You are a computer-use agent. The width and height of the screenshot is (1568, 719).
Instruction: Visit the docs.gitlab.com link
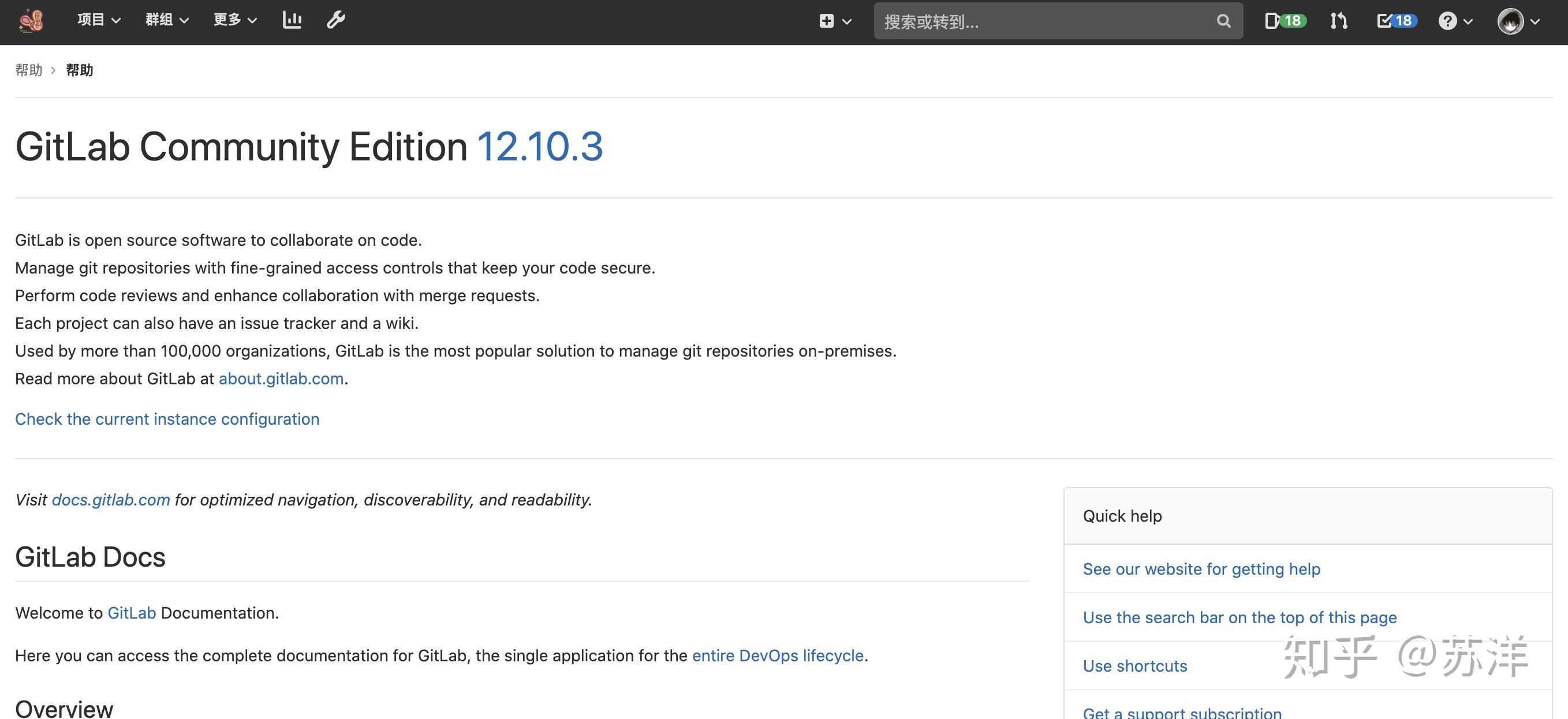click(111, 499)
